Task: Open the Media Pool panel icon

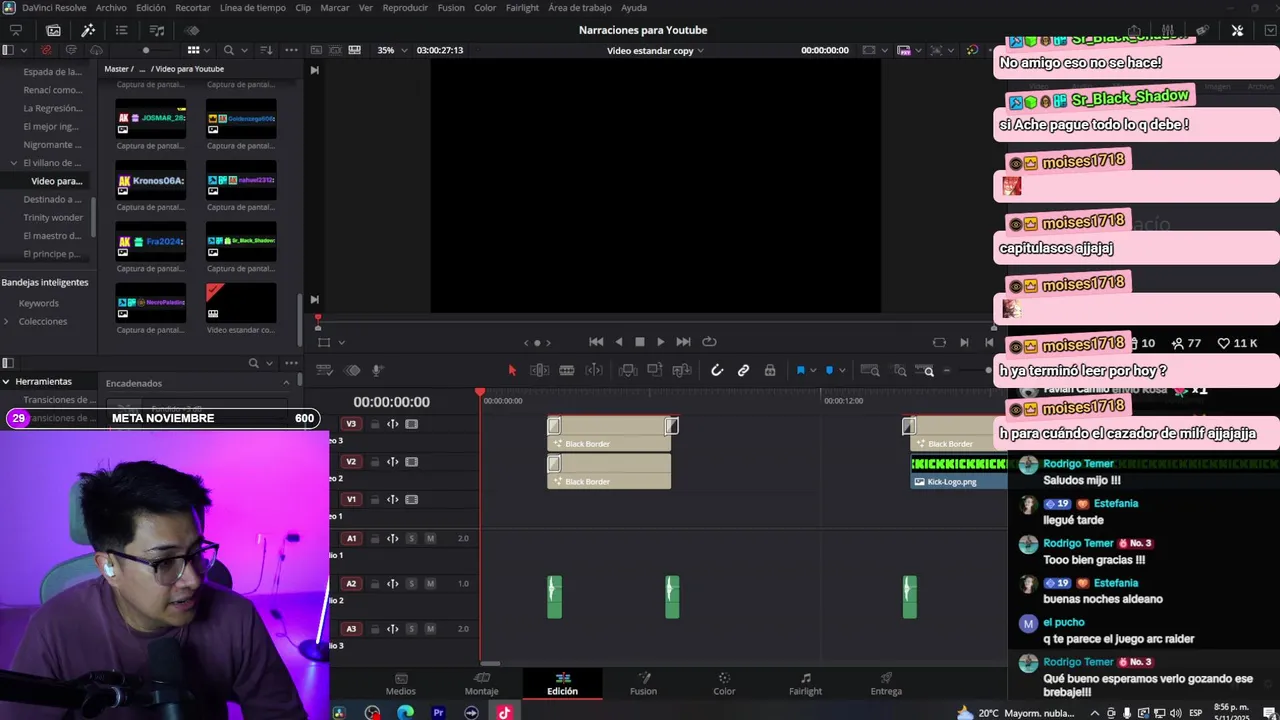Action: coord(53,30)
